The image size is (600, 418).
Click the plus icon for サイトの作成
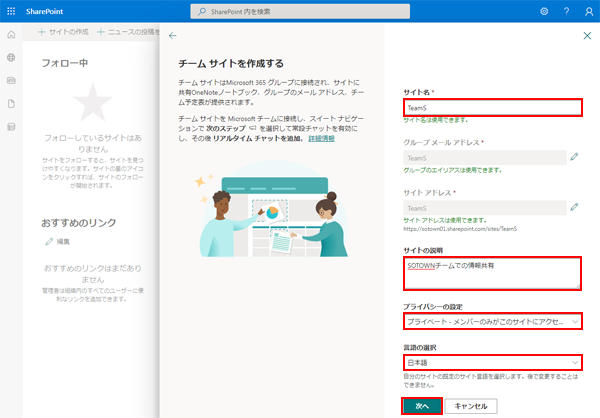click(42, 32)
